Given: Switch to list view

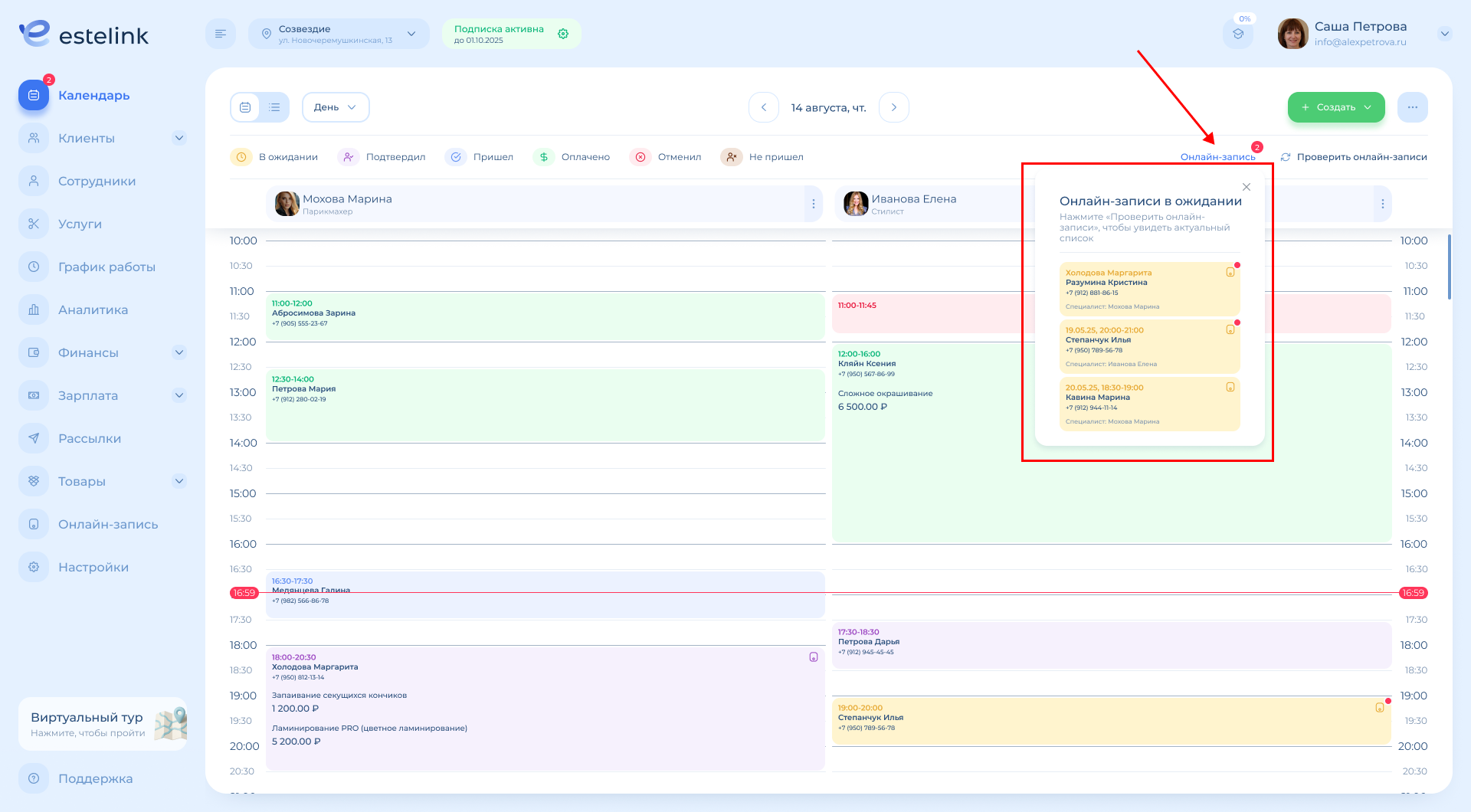Looking at the screenshot, I should tap(274, 107).
